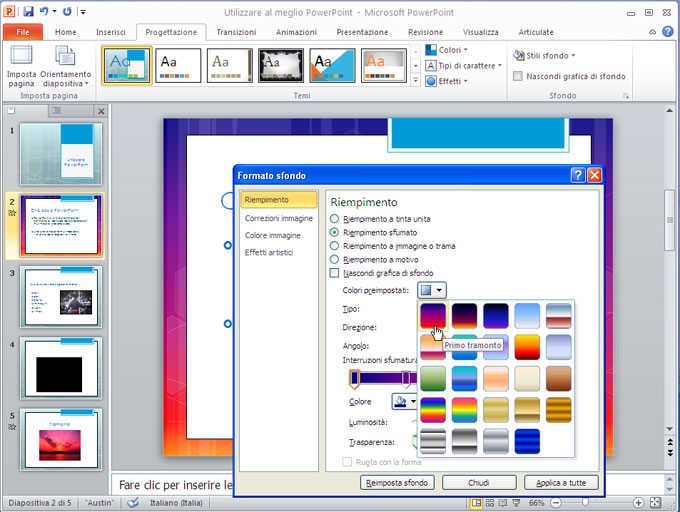The height and width of the screenshot is (512, 680).
Task: Select the first Austin theme thumbnail
Action: (x=127, y=65)
